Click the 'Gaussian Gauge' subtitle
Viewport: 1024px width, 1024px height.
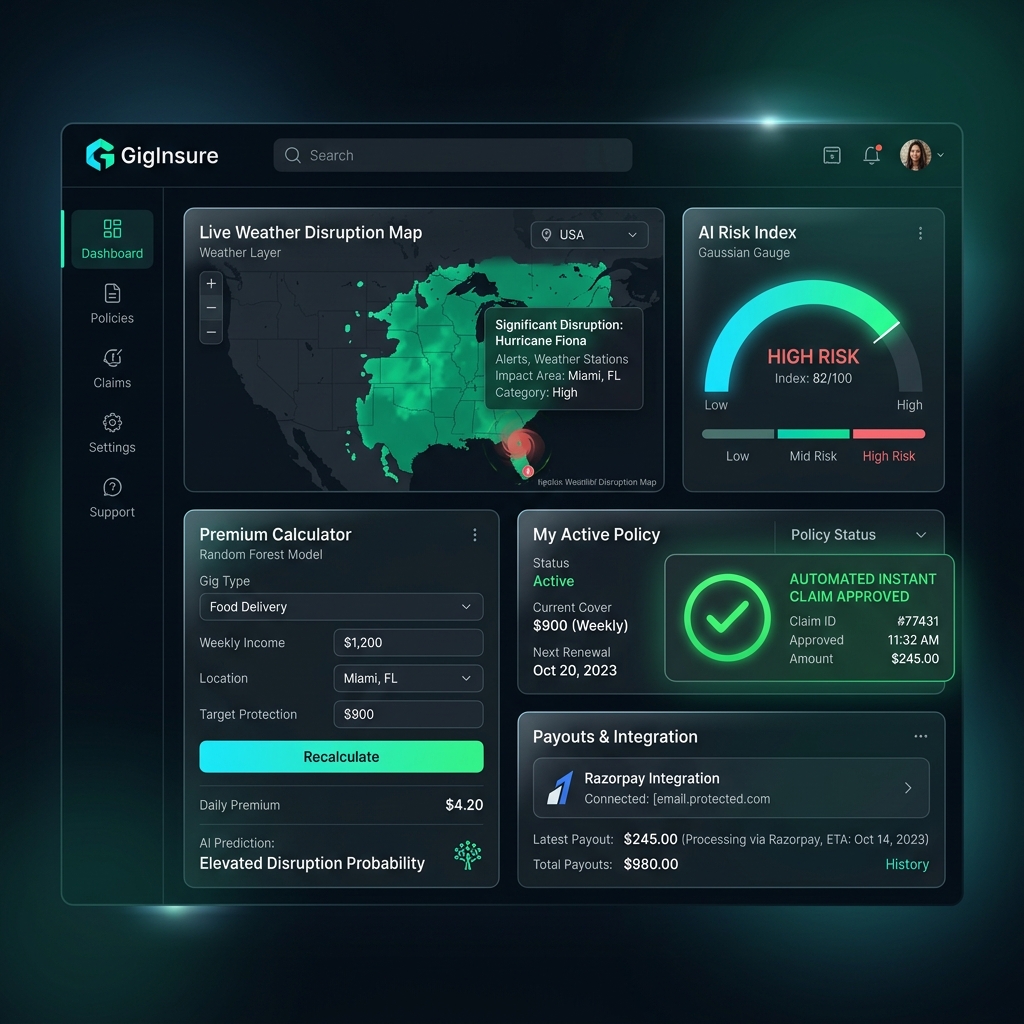pos(744,253)
